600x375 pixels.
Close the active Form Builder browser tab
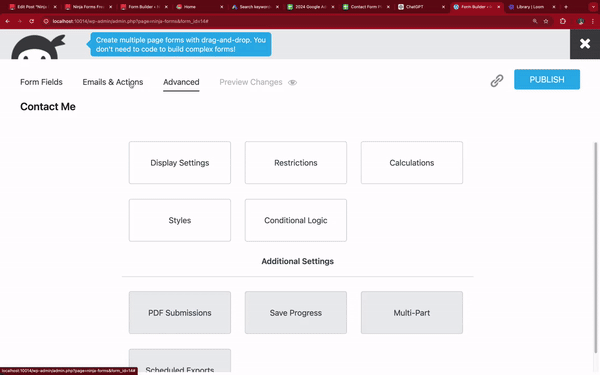(x=499, y=7)
